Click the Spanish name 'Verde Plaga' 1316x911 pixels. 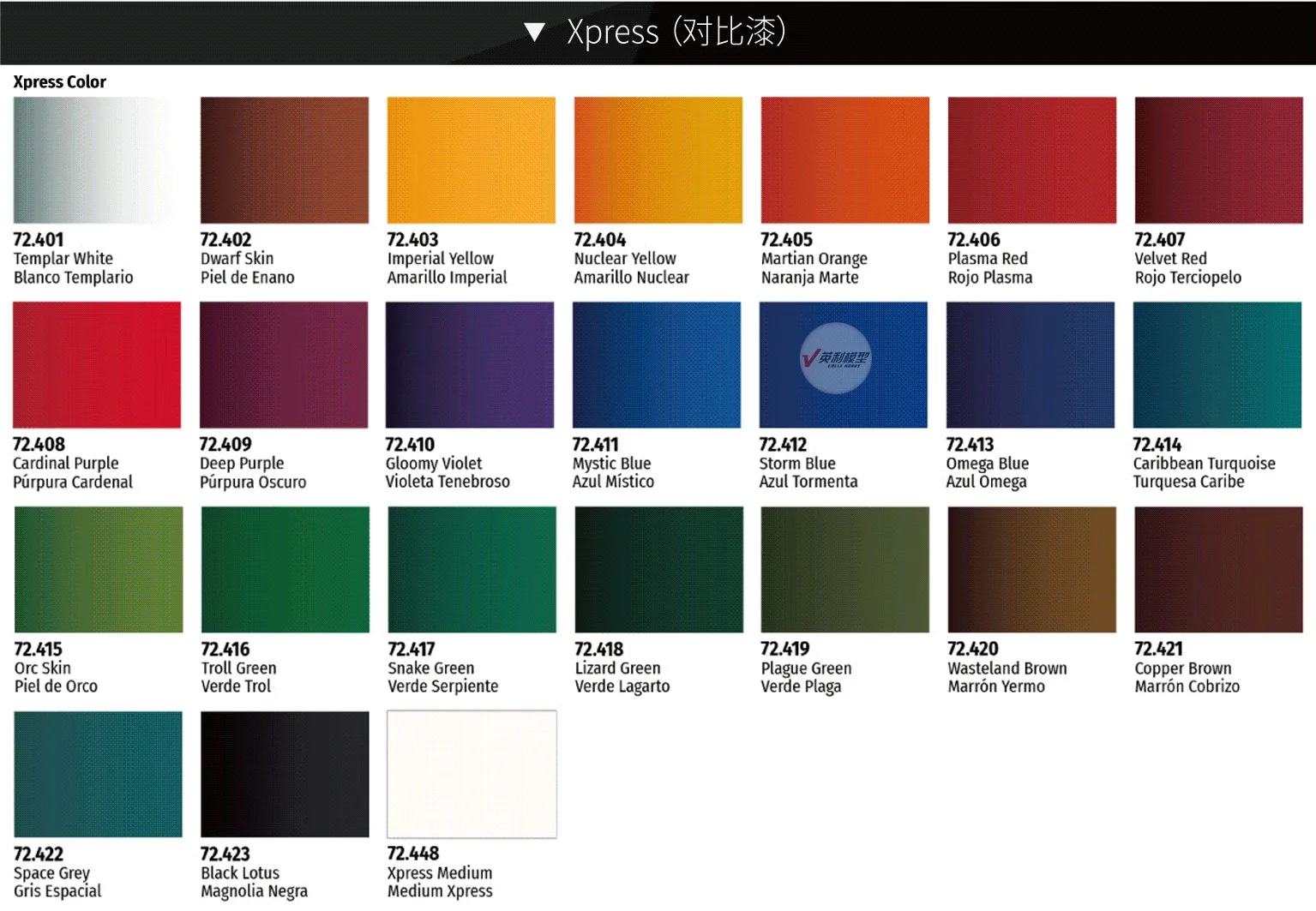pyautogui.click(x=802, y=687)
